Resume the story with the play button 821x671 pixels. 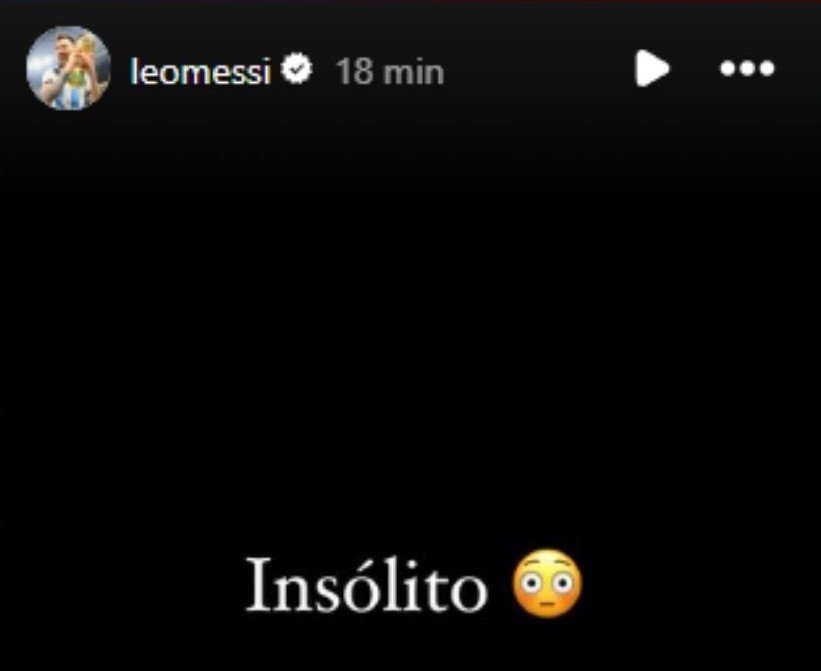point(652,69)
